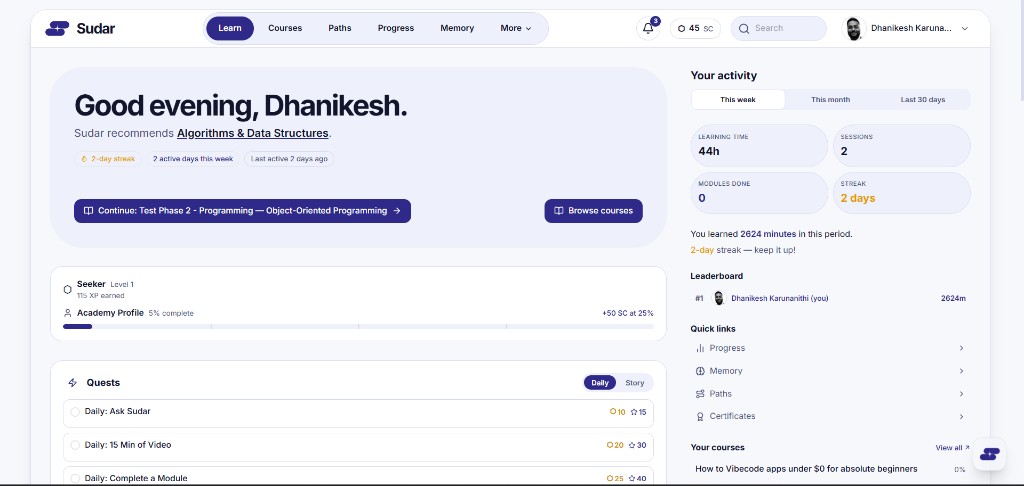
Task: Open the Progress nav tab
Action: pos(396,28)
